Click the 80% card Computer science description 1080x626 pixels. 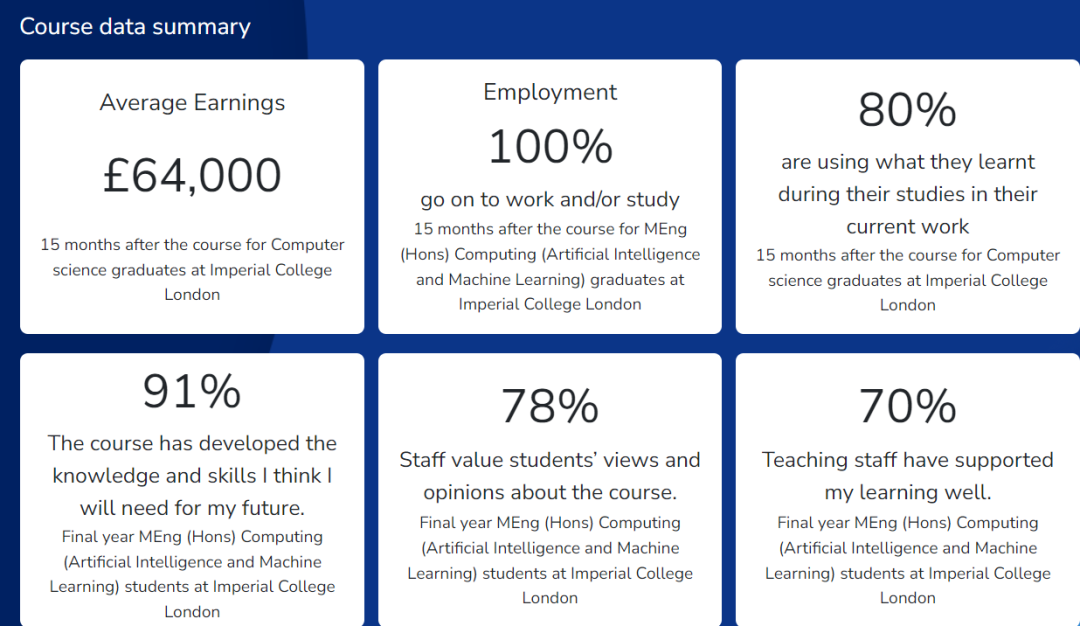[x=907, y=280]
